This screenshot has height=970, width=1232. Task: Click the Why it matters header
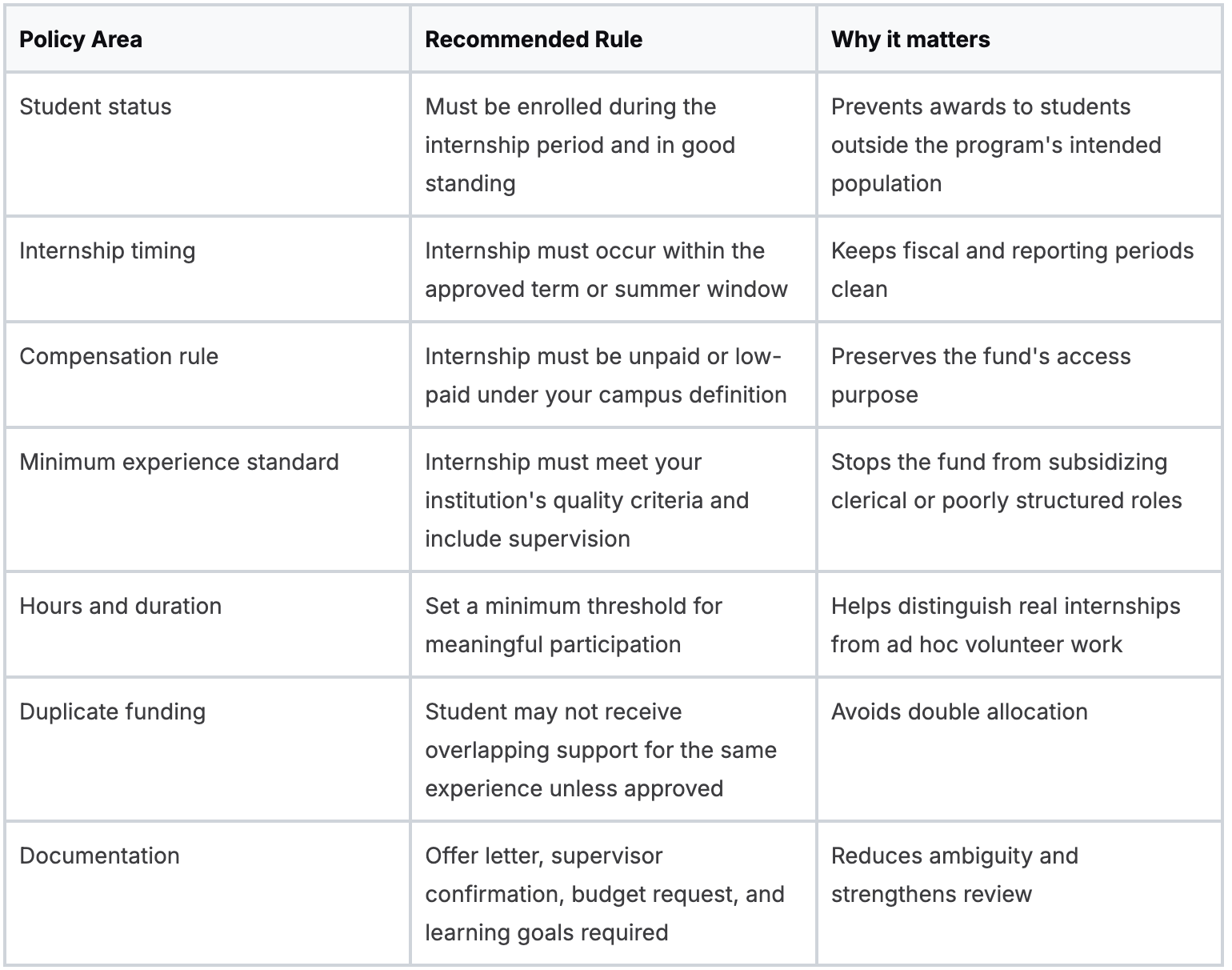tap(910, 39)
